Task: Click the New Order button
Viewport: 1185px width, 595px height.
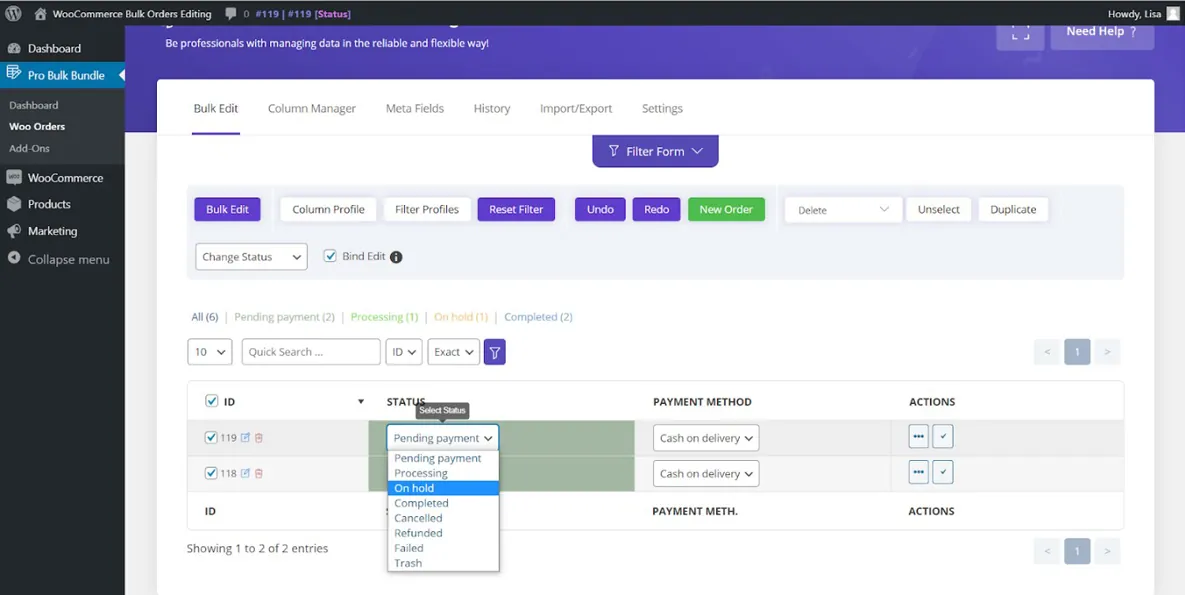Action: (x=726, y=209)
